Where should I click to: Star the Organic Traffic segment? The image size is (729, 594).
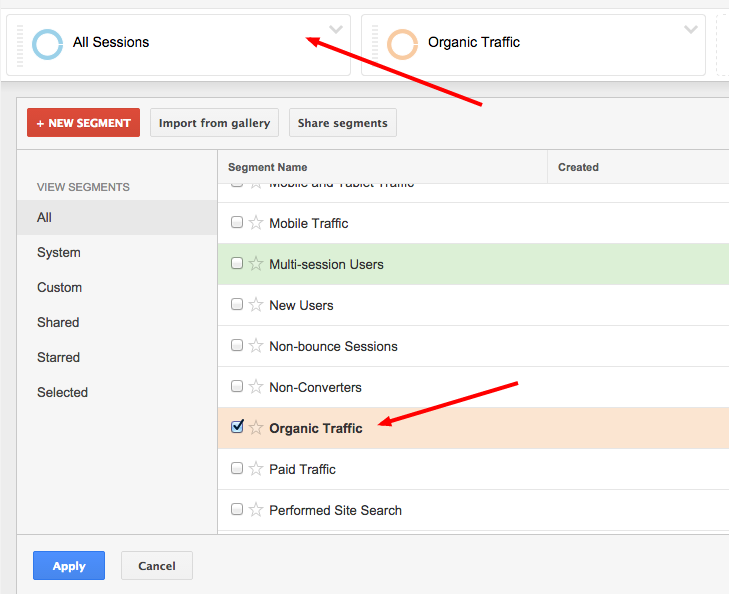coord(256,427)
